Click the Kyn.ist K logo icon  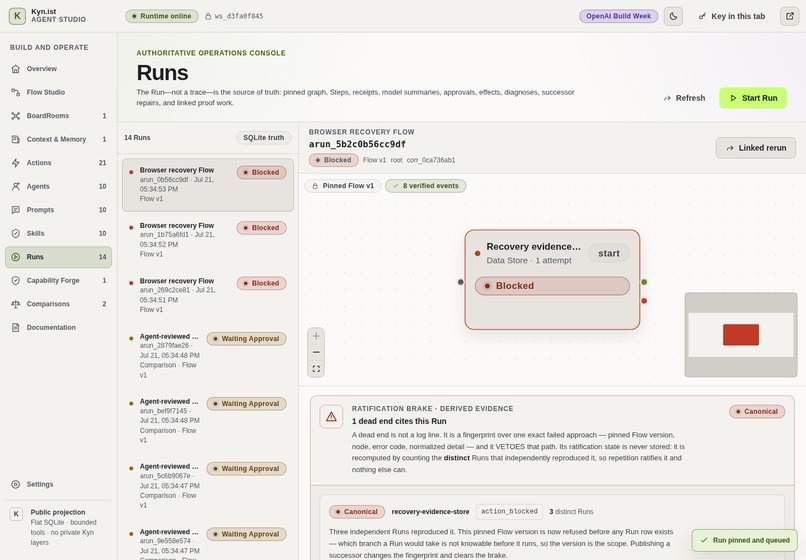point(17,16)
